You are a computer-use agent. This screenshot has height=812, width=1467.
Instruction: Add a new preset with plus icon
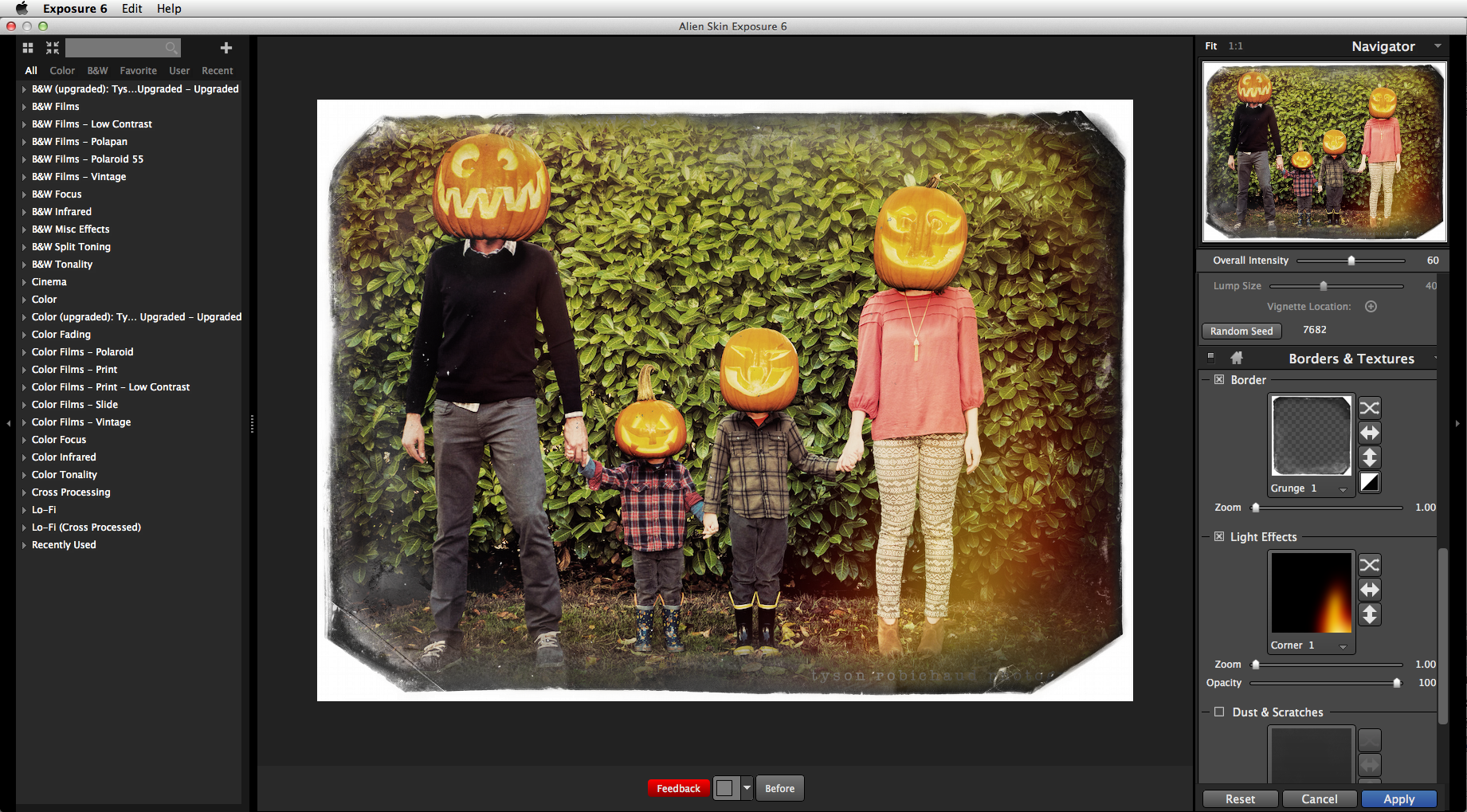226,48
